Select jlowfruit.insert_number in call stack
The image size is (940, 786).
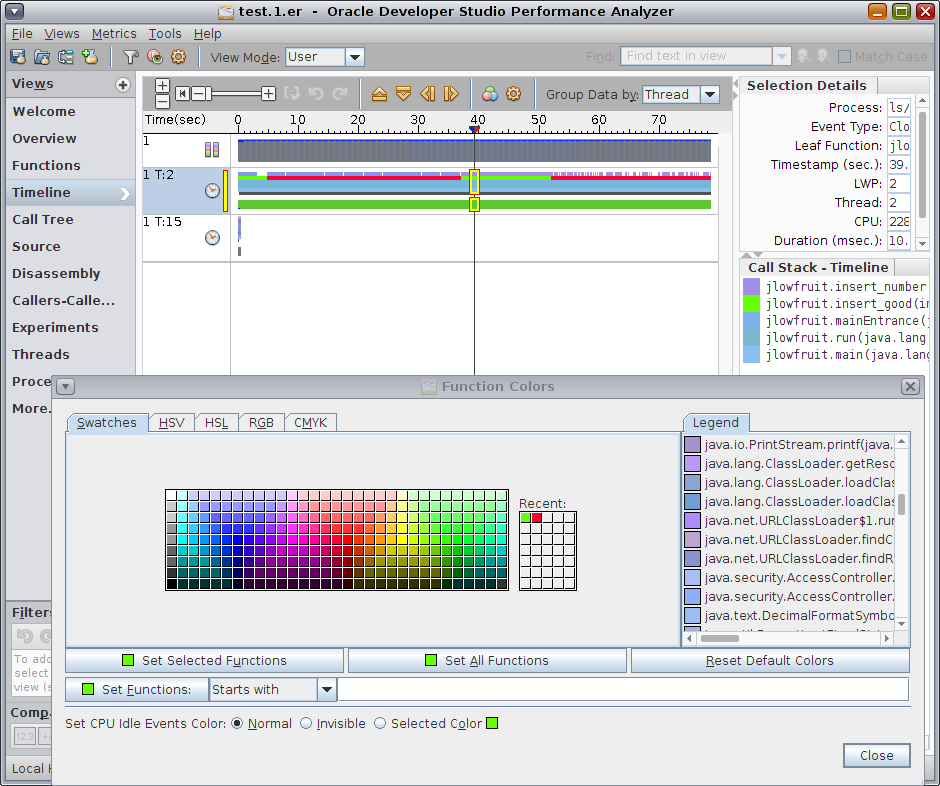coord(836,287)
